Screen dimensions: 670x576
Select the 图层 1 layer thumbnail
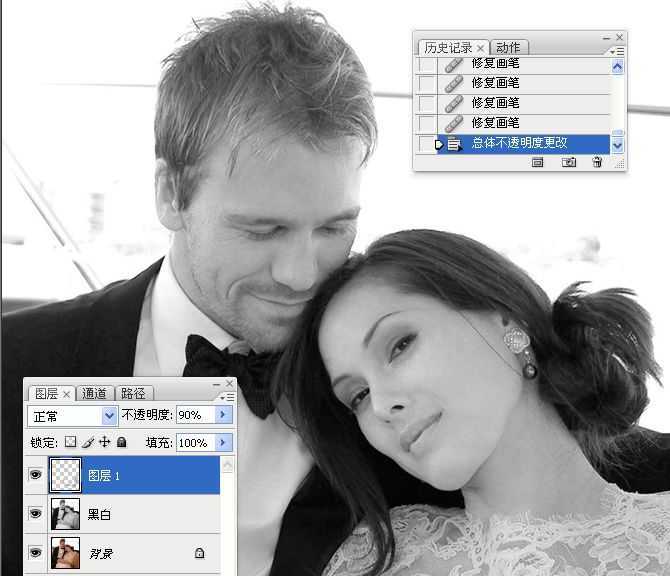[x=65, y=474]
